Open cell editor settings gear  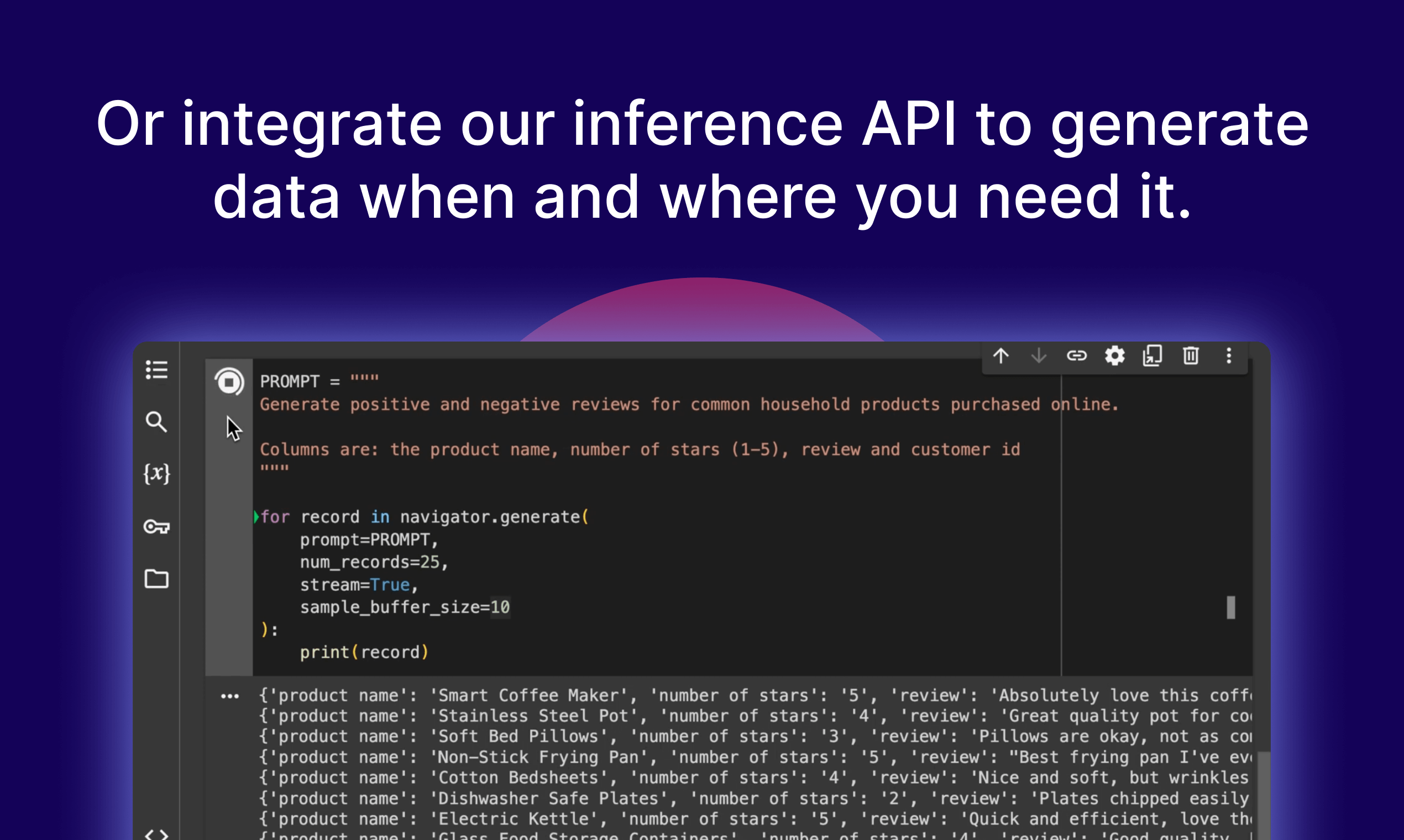[x=1114, y=356]
